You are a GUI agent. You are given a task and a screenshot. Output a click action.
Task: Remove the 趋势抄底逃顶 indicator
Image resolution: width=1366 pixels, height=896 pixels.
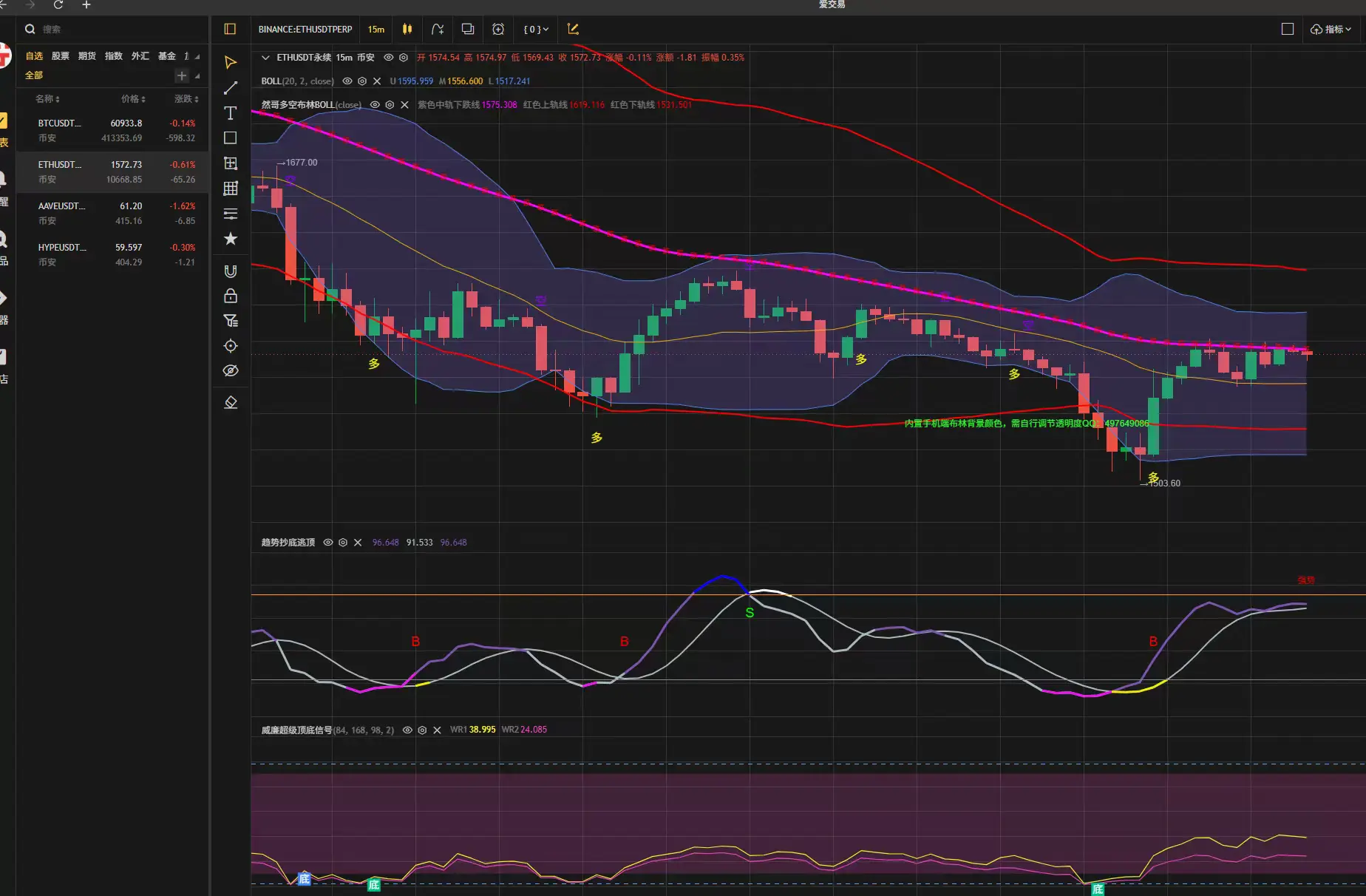[358, 543]
